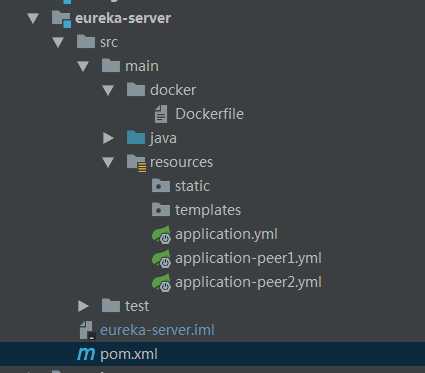Select the static folder

[x=181, y=186]
